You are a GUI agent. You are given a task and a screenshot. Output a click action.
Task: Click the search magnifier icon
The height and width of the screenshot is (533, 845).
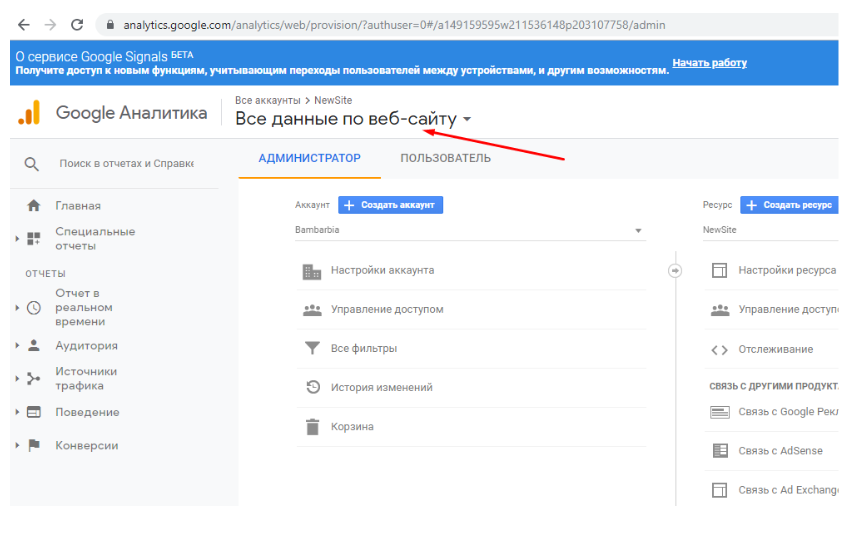click(x=32, y=164)
